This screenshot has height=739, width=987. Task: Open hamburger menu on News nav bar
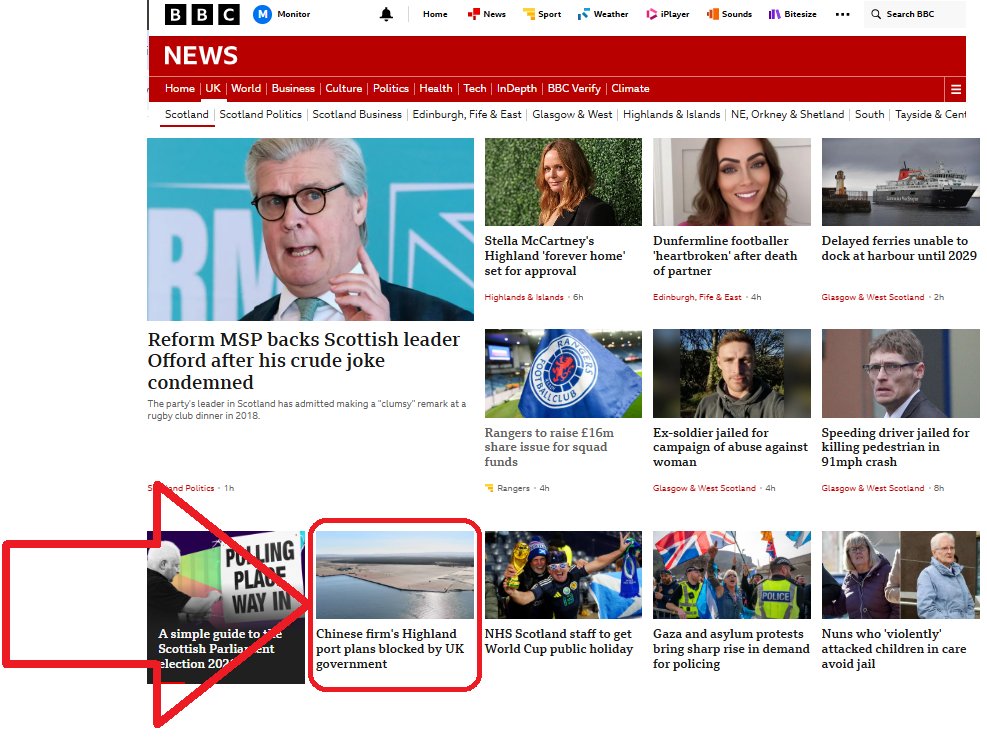(956, 89)
